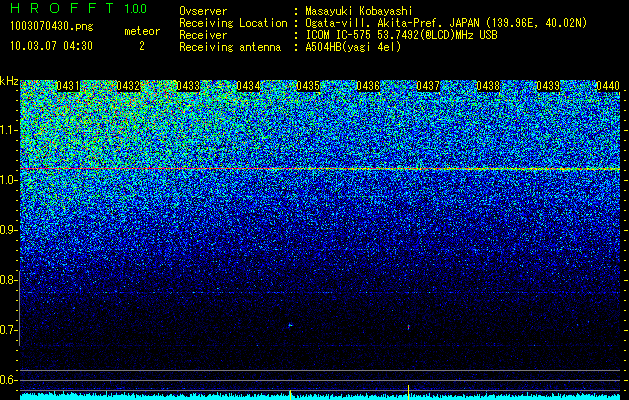
Task: Click the HROFFT 1.0.0 title text
Action: click(x=79, y=8)
